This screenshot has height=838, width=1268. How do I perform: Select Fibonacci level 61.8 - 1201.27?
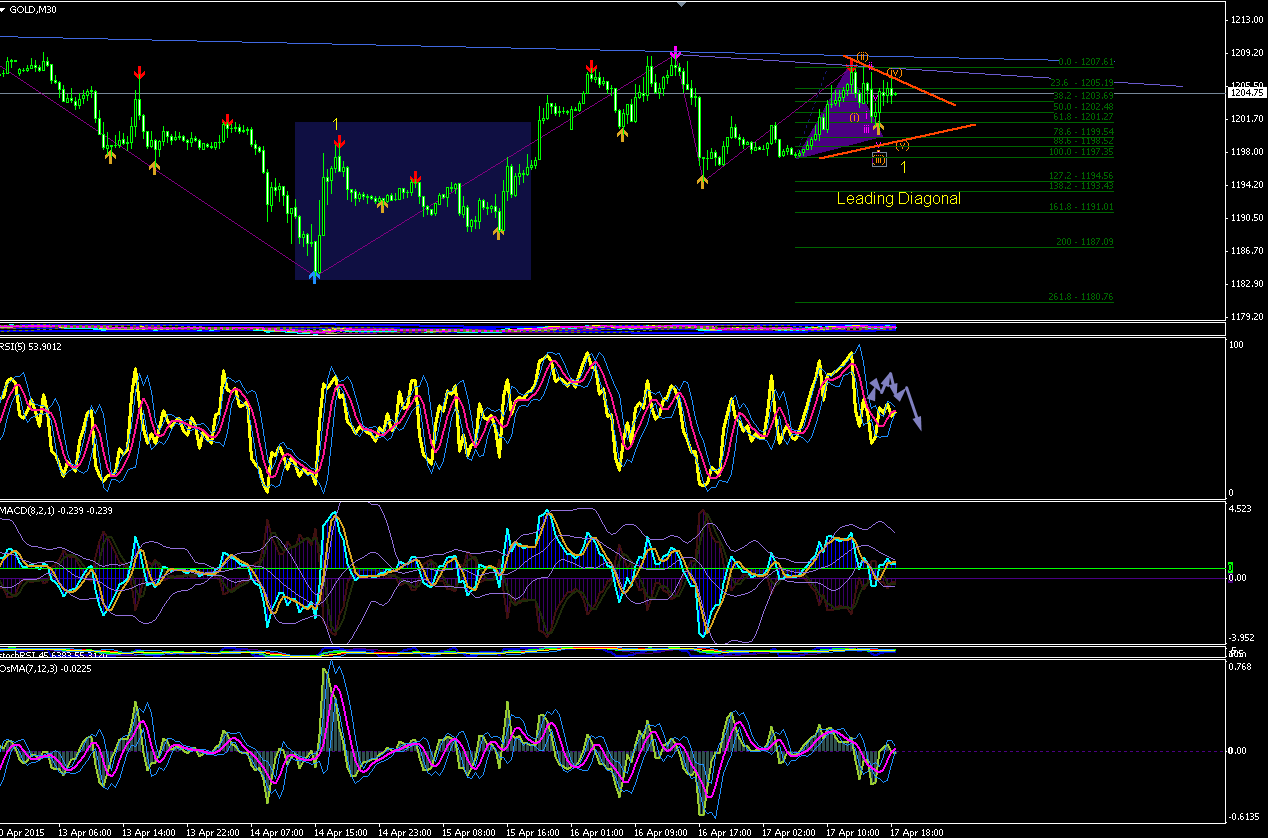coord(1083,117)
